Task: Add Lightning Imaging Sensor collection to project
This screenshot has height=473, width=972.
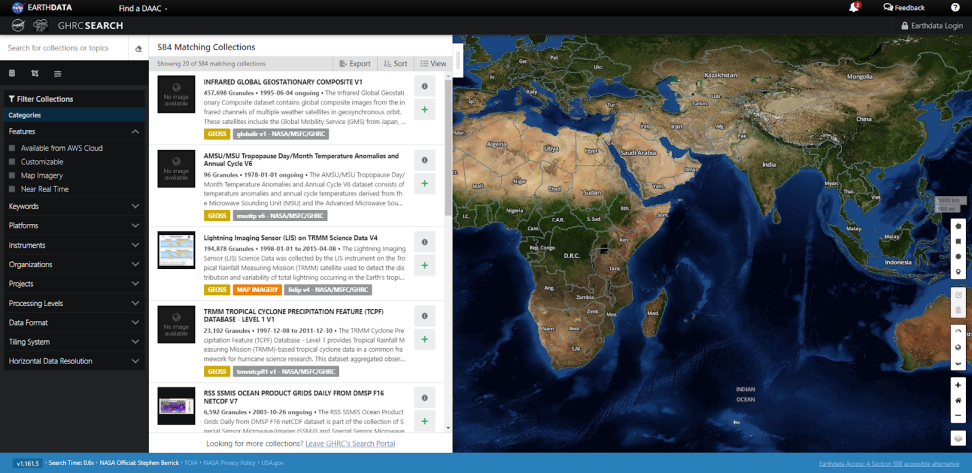Action: [425, 265]
